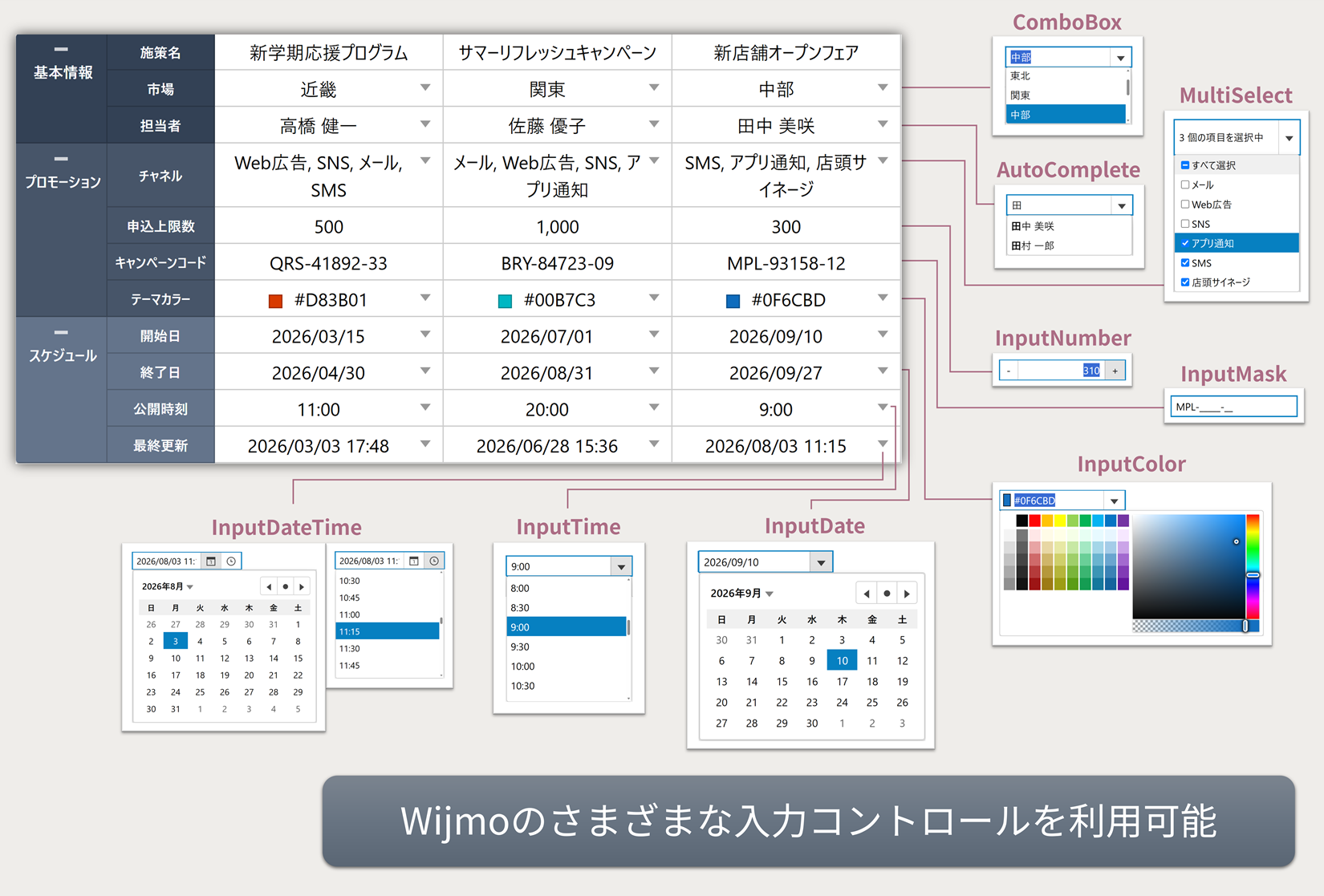Collapse the プロモーション row group
1324x896 pixels.
(x=61, y=159)
